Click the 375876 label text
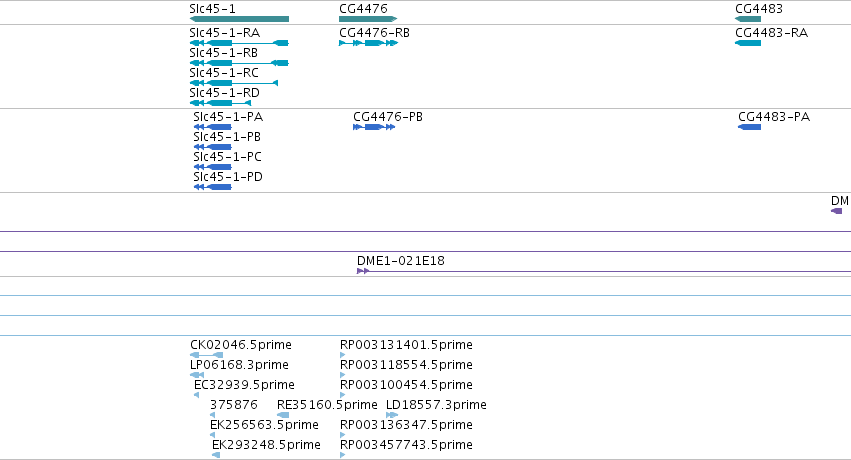 tap(233, 405)
